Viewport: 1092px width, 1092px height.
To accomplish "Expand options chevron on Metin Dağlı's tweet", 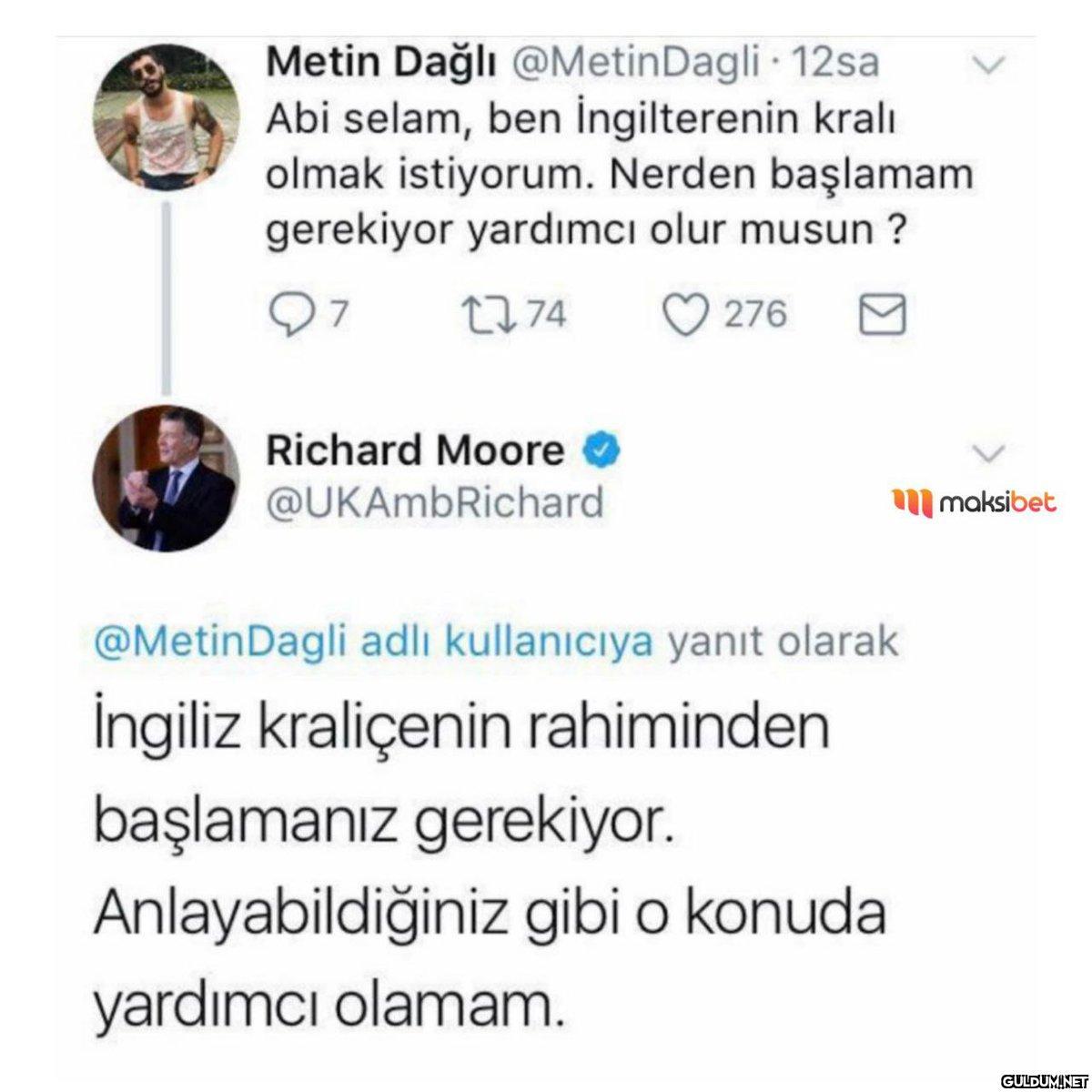I will click(987, 65).
